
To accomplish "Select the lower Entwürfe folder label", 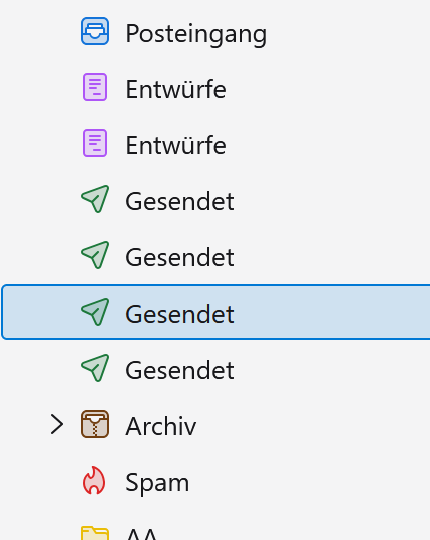I will (176, 145).
